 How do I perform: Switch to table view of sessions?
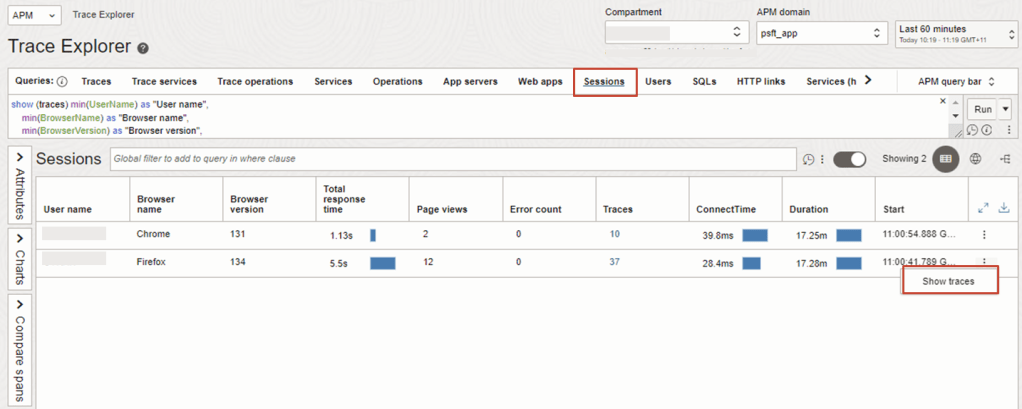[x=945, y=159]
